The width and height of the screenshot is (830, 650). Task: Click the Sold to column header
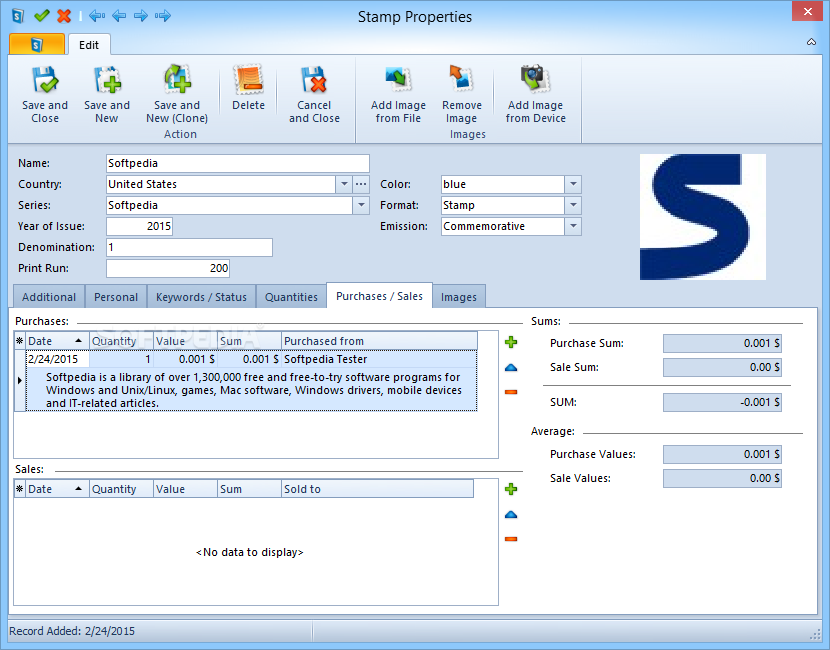tap(377, 489)
